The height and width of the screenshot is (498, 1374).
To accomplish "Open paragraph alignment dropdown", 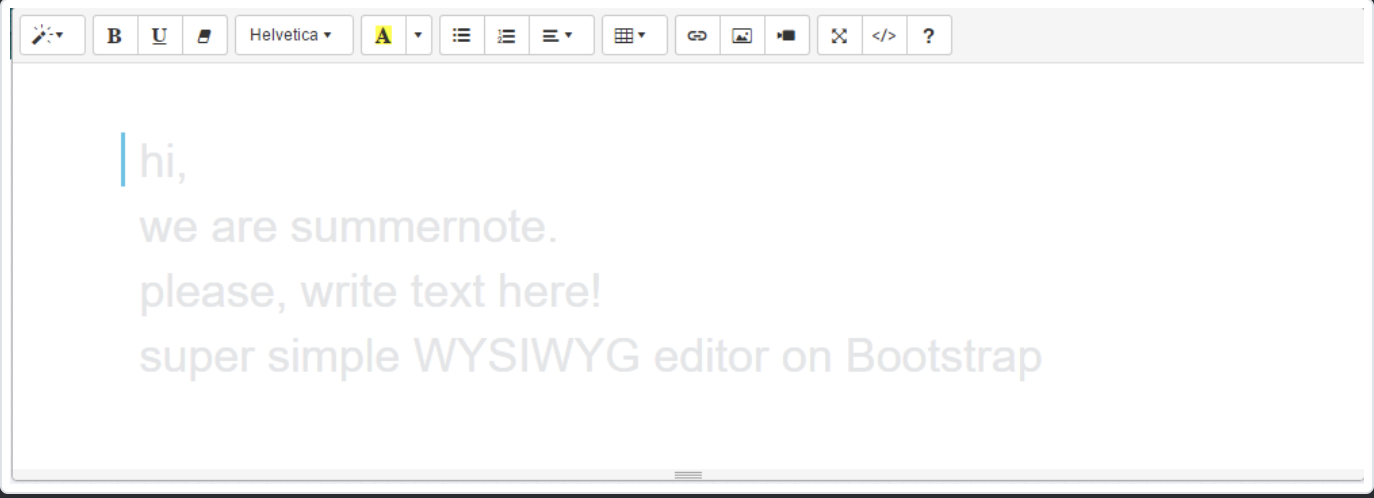I will pos(562,35).
